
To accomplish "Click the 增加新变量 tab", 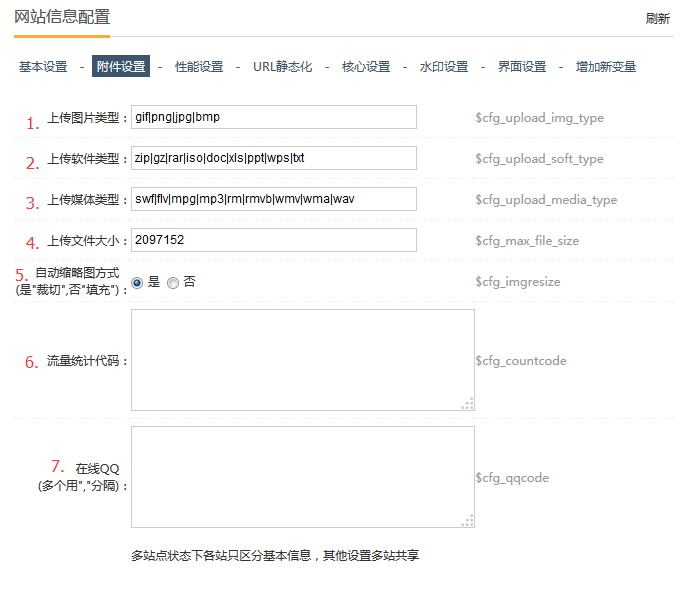I will pyautogui.click(x=606, y=67).
